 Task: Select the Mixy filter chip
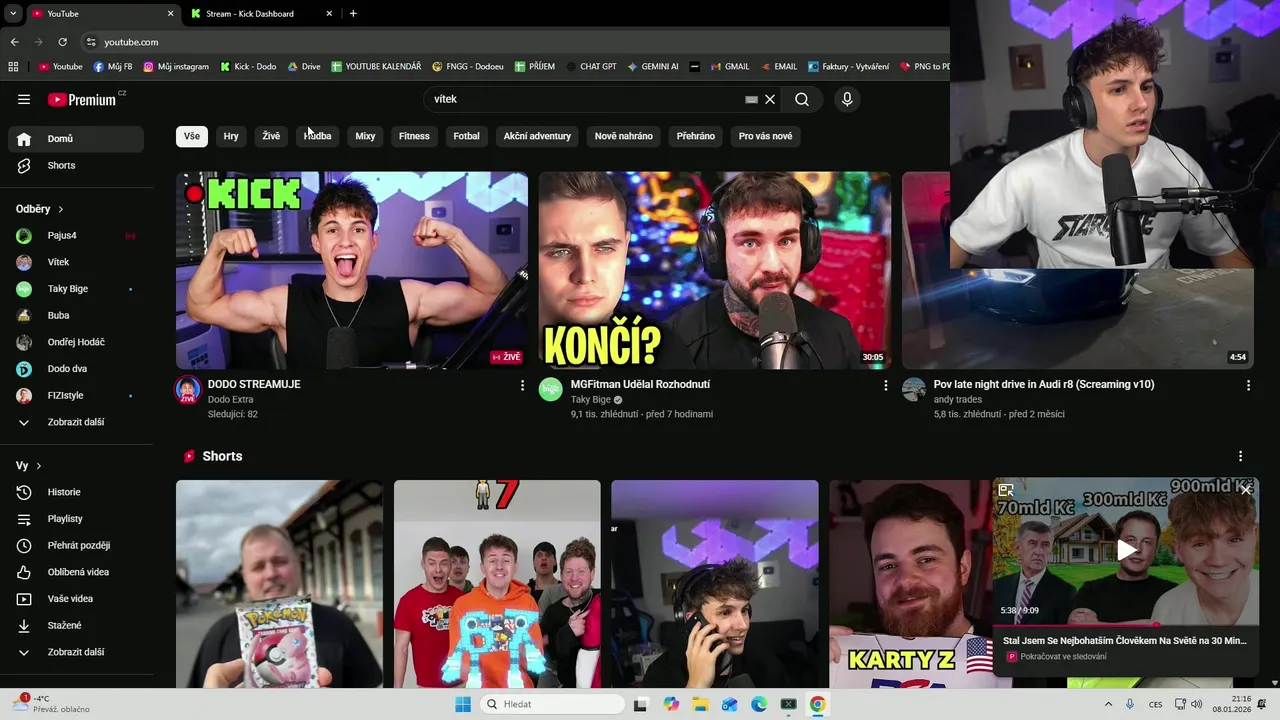[365, 136]
